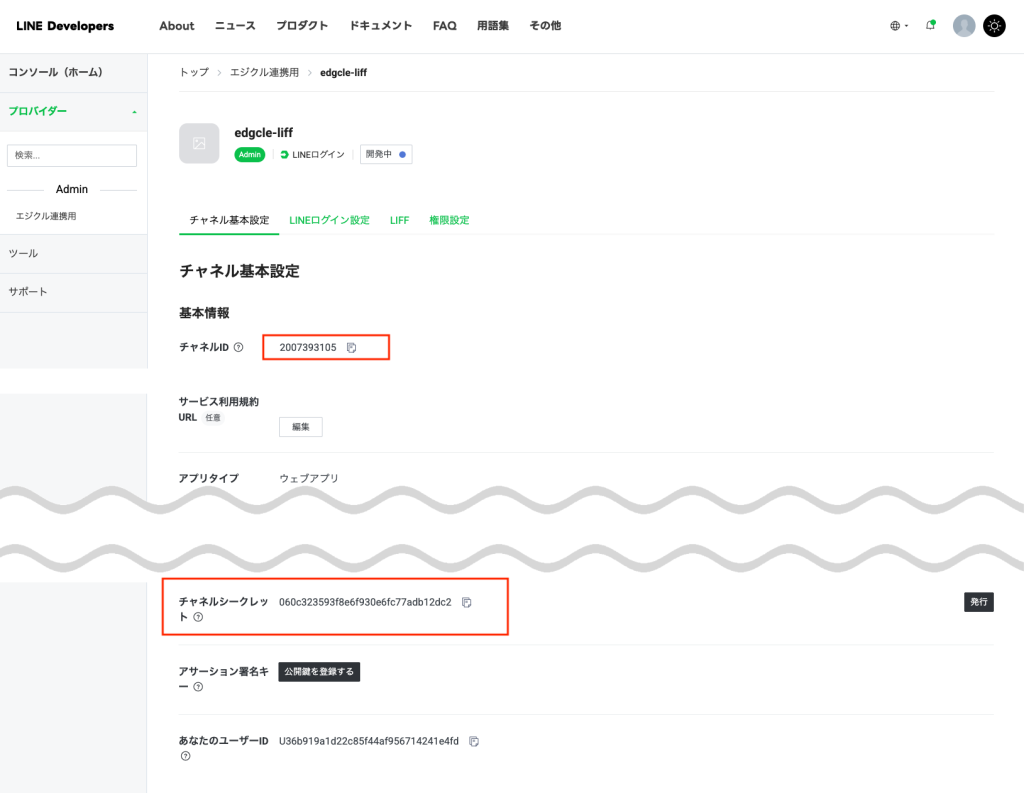
Task: Click エジクル連携用 in the breadcrumb
Action: (x=264, y=73)
